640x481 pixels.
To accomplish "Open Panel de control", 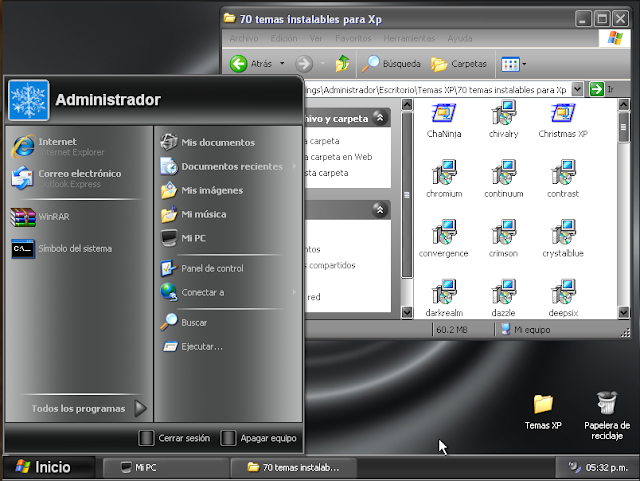I will click(211, 268).
